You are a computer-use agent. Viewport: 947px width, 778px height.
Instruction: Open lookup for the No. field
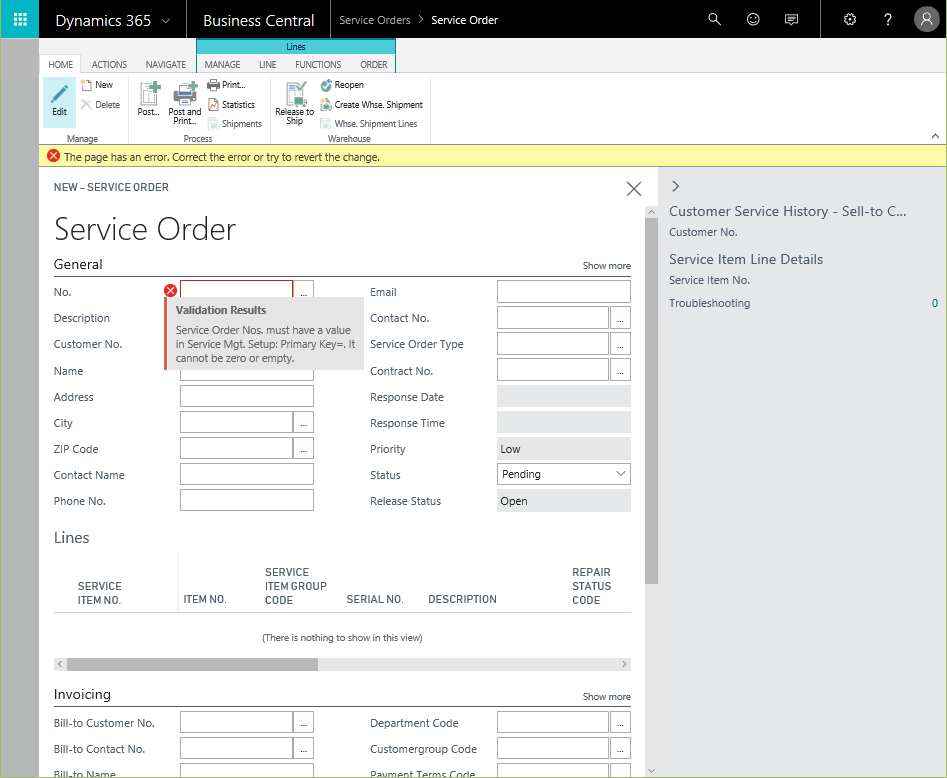pyautogui.click(x=304, y=290)
